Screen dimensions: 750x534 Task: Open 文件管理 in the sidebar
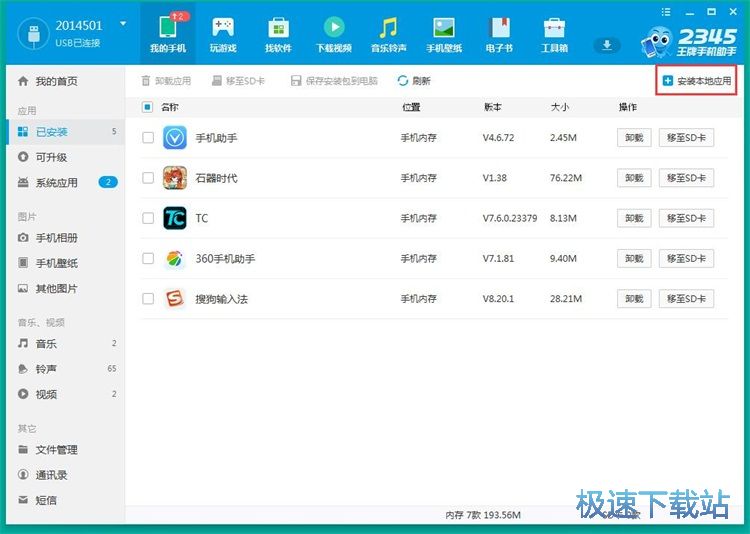point(56,450)
